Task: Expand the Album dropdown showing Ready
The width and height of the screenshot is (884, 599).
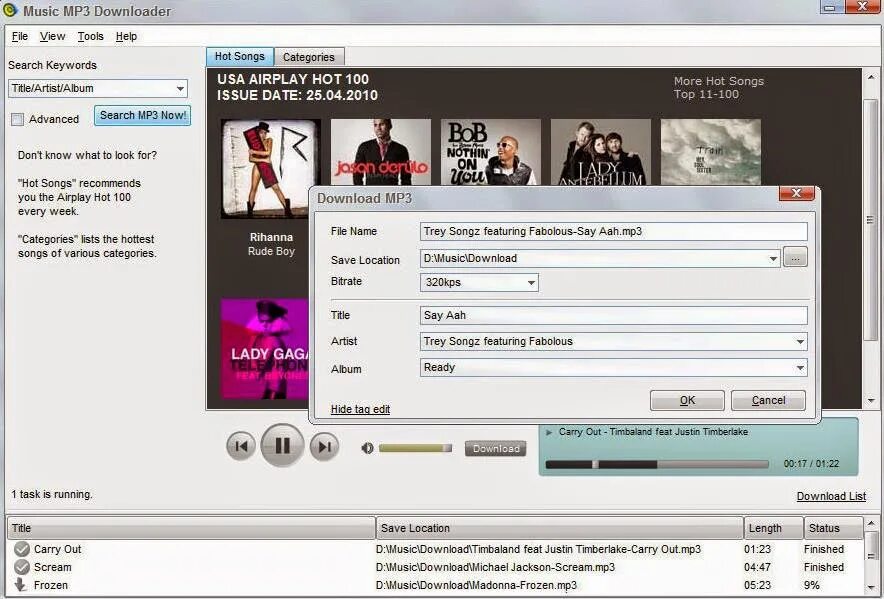Action: point(801,366)
